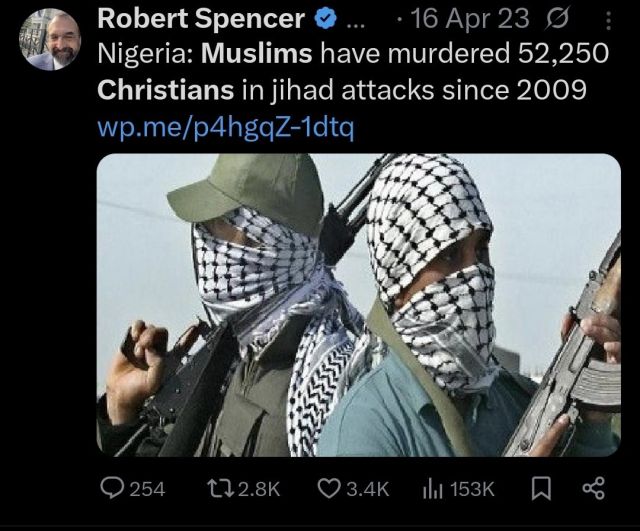The image size is (640, 531).
Task: Click the 3.4K likes count
Action: (367, 489)
